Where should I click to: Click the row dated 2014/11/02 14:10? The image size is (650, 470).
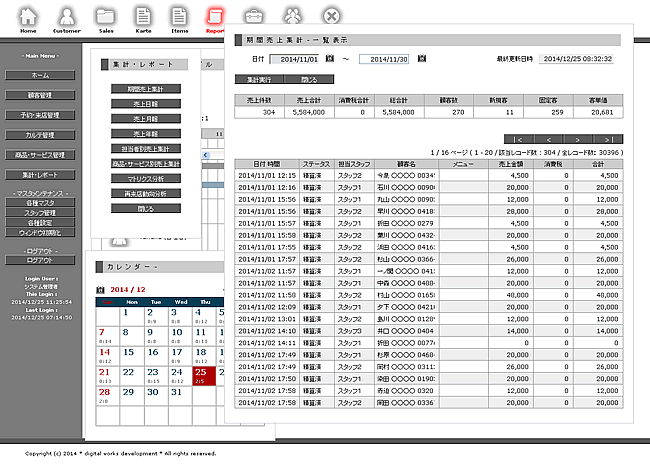pyautogui.click(x=429, y=331)
